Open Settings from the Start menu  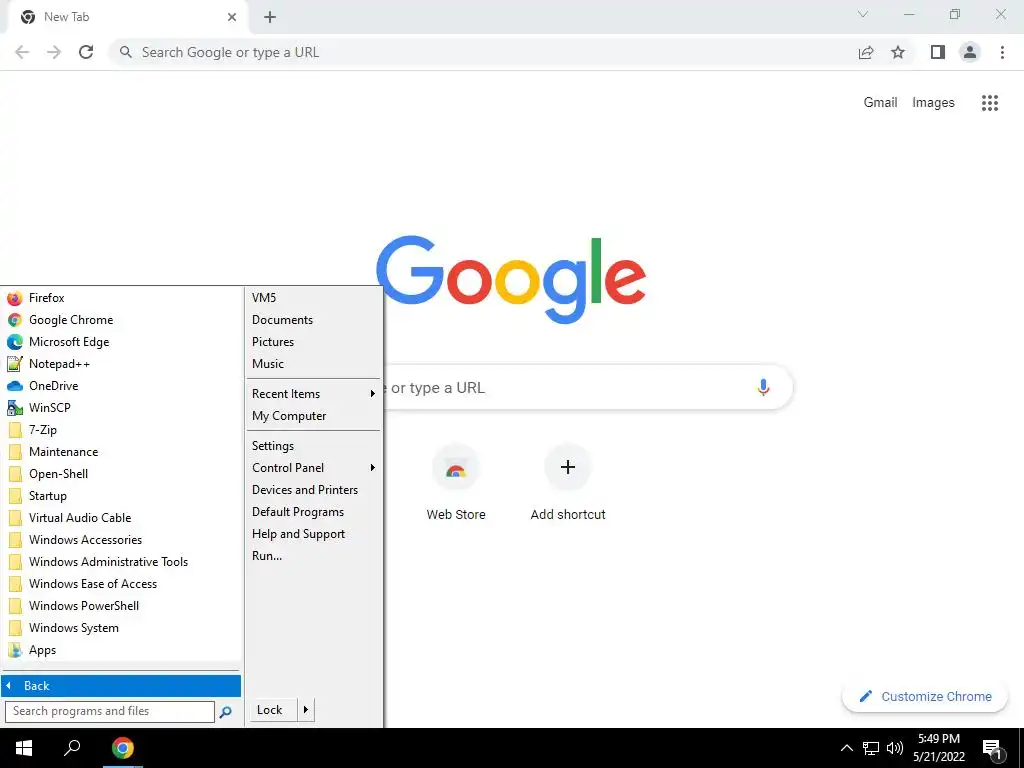click(313, 446)
